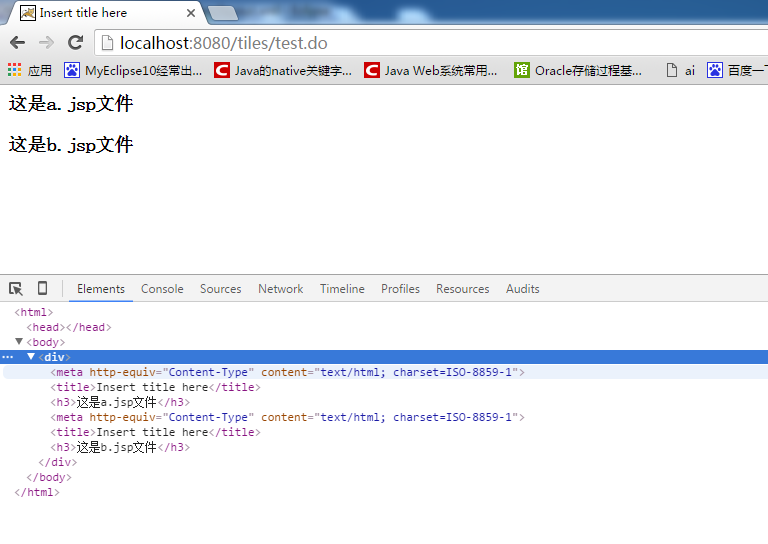Viewport: 768px width, 544px height.
Task: Select the first meta http-equiv element line
Action: [287, 372]
